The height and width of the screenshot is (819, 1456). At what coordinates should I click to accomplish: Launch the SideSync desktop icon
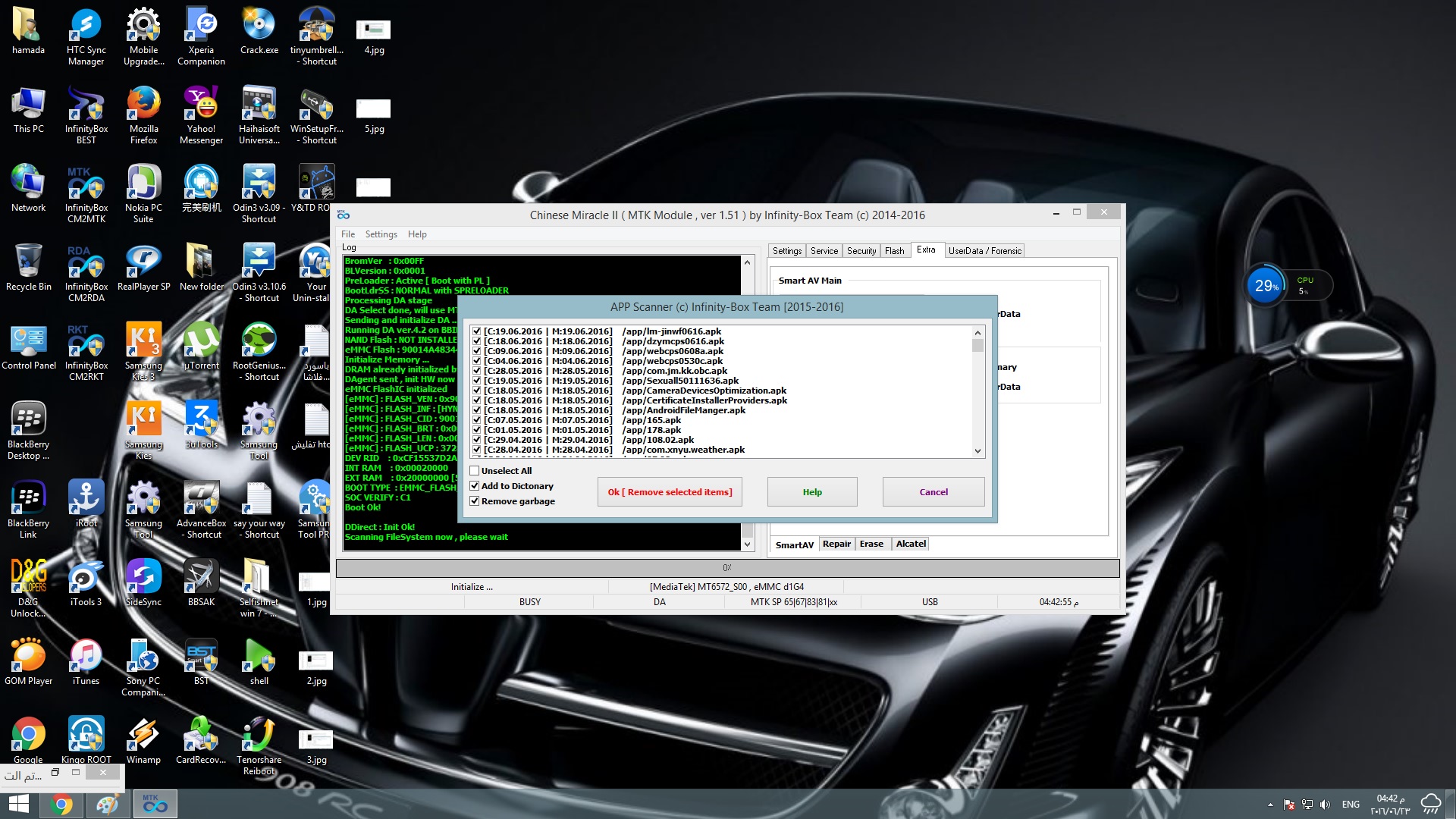[143, 582]
